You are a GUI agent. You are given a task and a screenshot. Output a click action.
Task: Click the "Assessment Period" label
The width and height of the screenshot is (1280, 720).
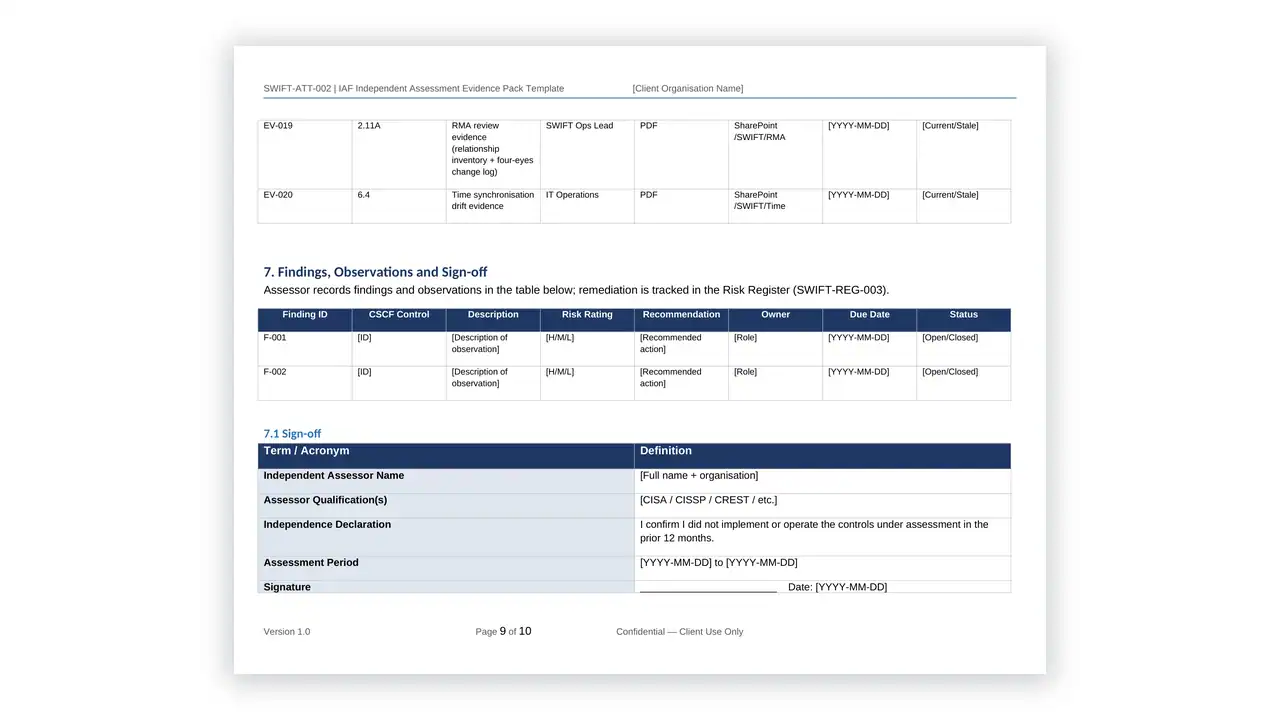pos(311,563)
